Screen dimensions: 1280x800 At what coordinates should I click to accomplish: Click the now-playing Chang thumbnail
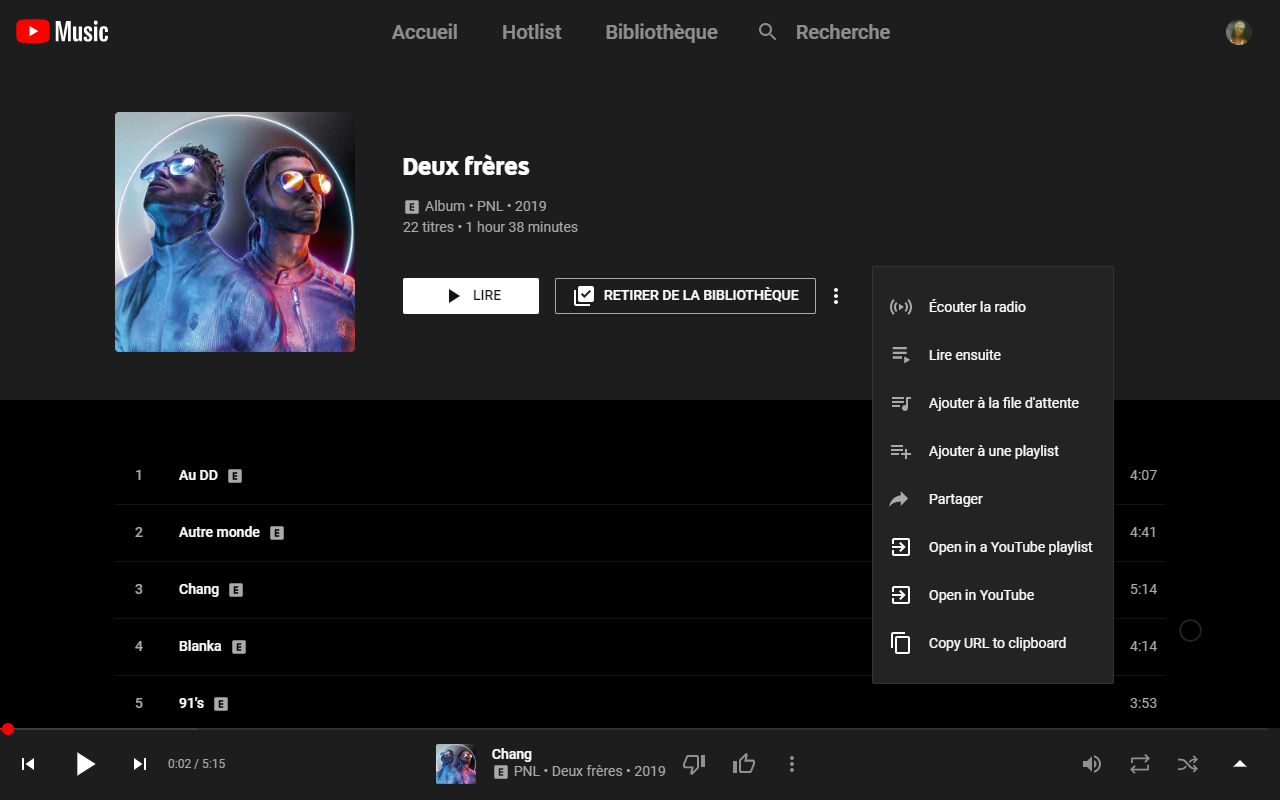[x=456, y=764]
